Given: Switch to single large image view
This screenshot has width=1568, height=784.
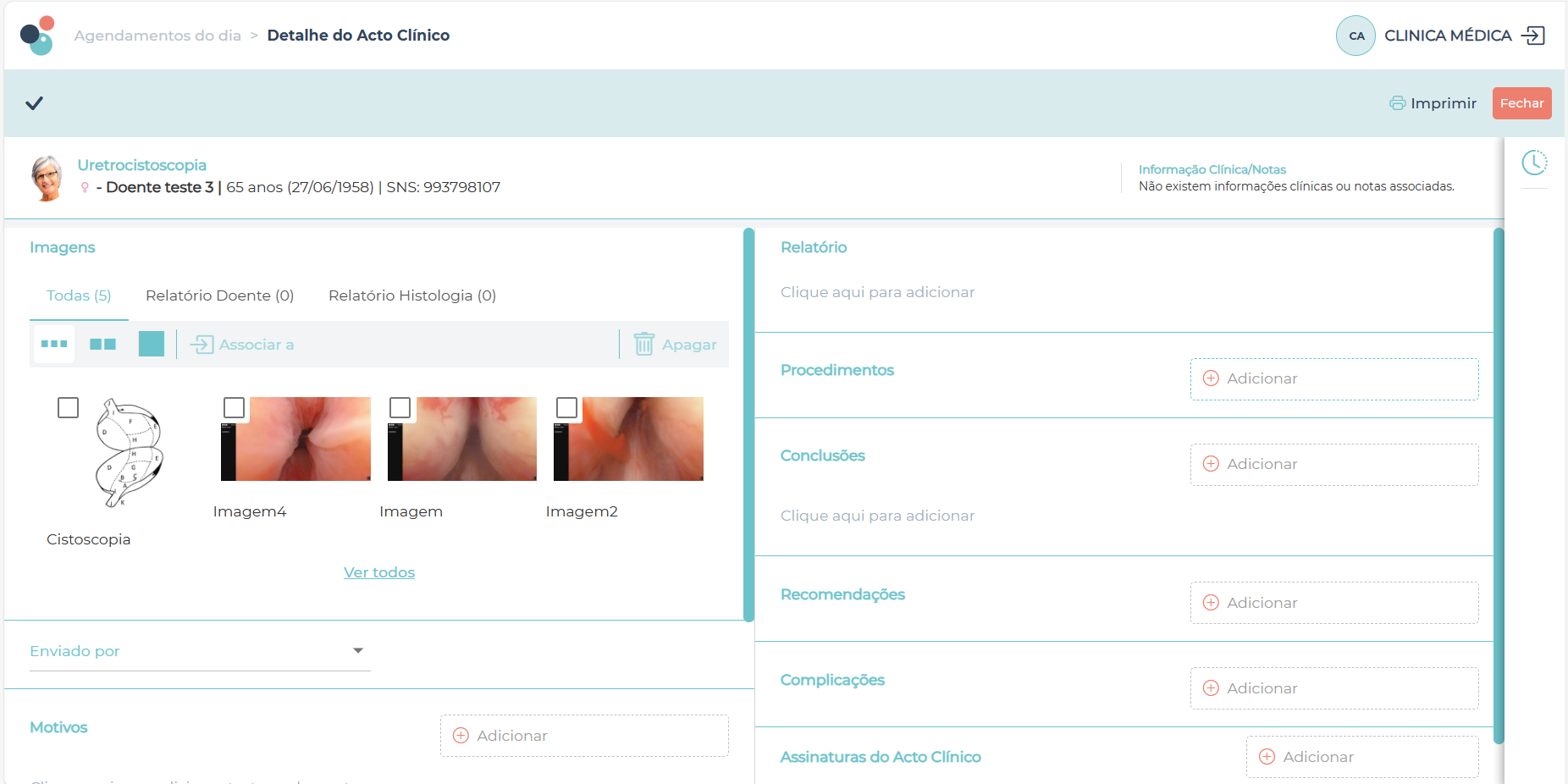Looking at the screenshot, I should pos(152,345).
